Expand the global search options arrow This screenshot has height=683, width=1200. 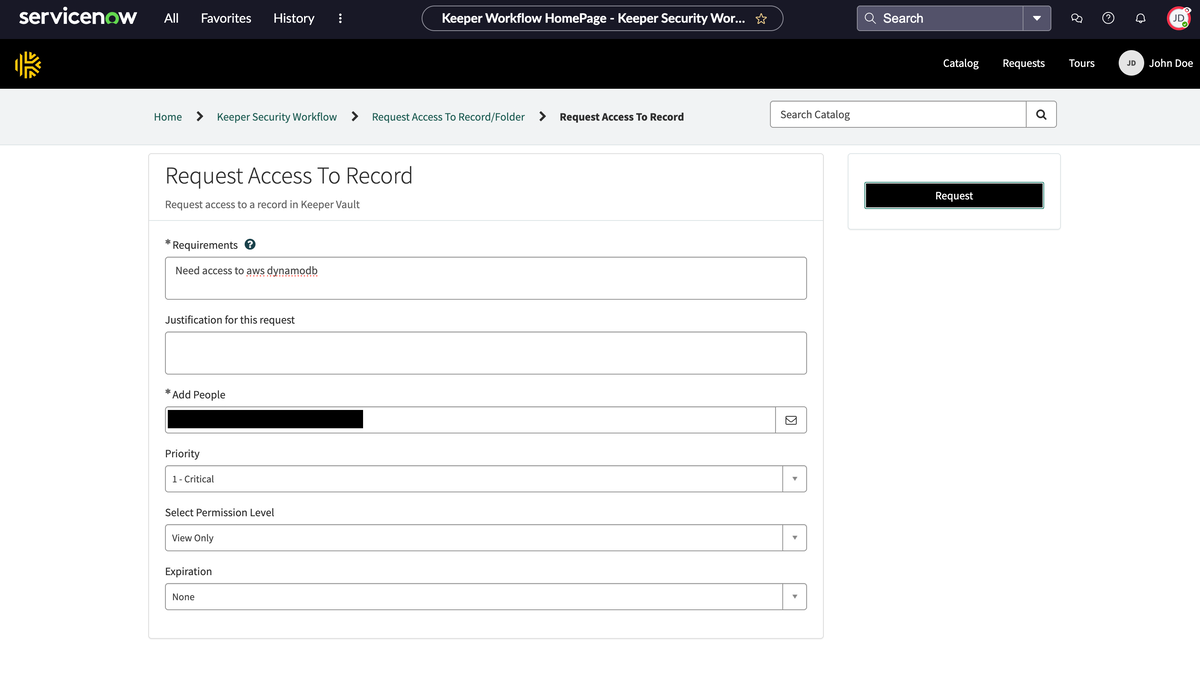(1037, 19)
